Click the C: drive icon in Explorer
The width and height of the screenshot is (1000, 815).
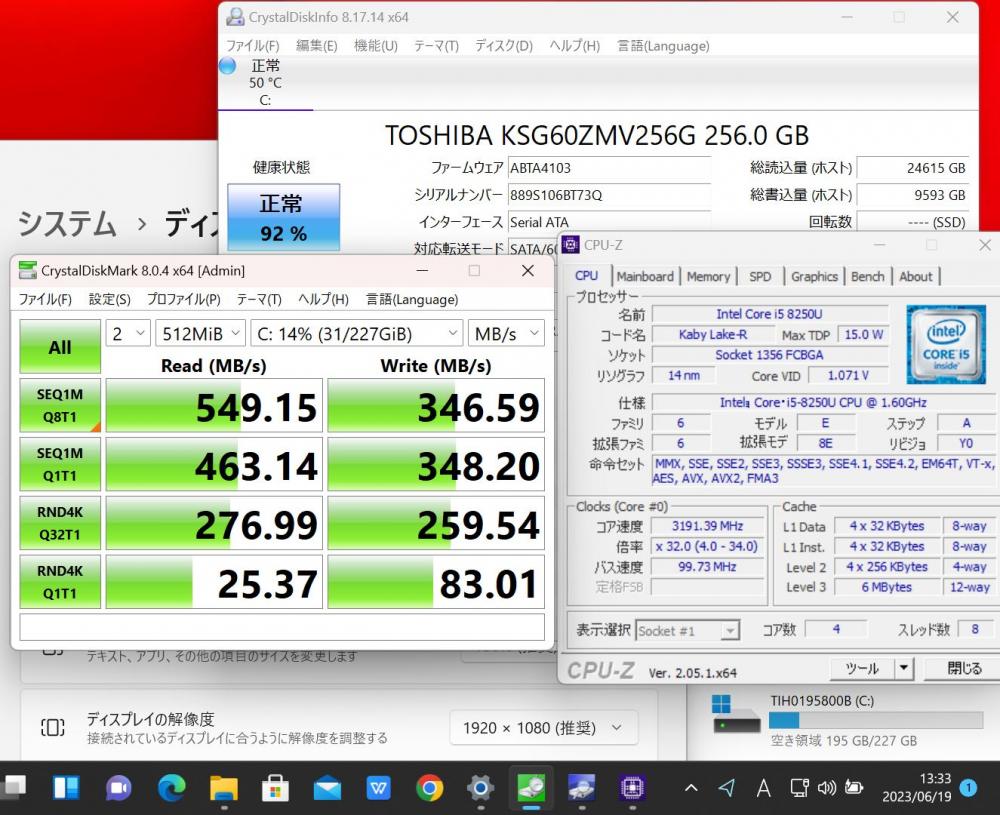click(736, 714)
